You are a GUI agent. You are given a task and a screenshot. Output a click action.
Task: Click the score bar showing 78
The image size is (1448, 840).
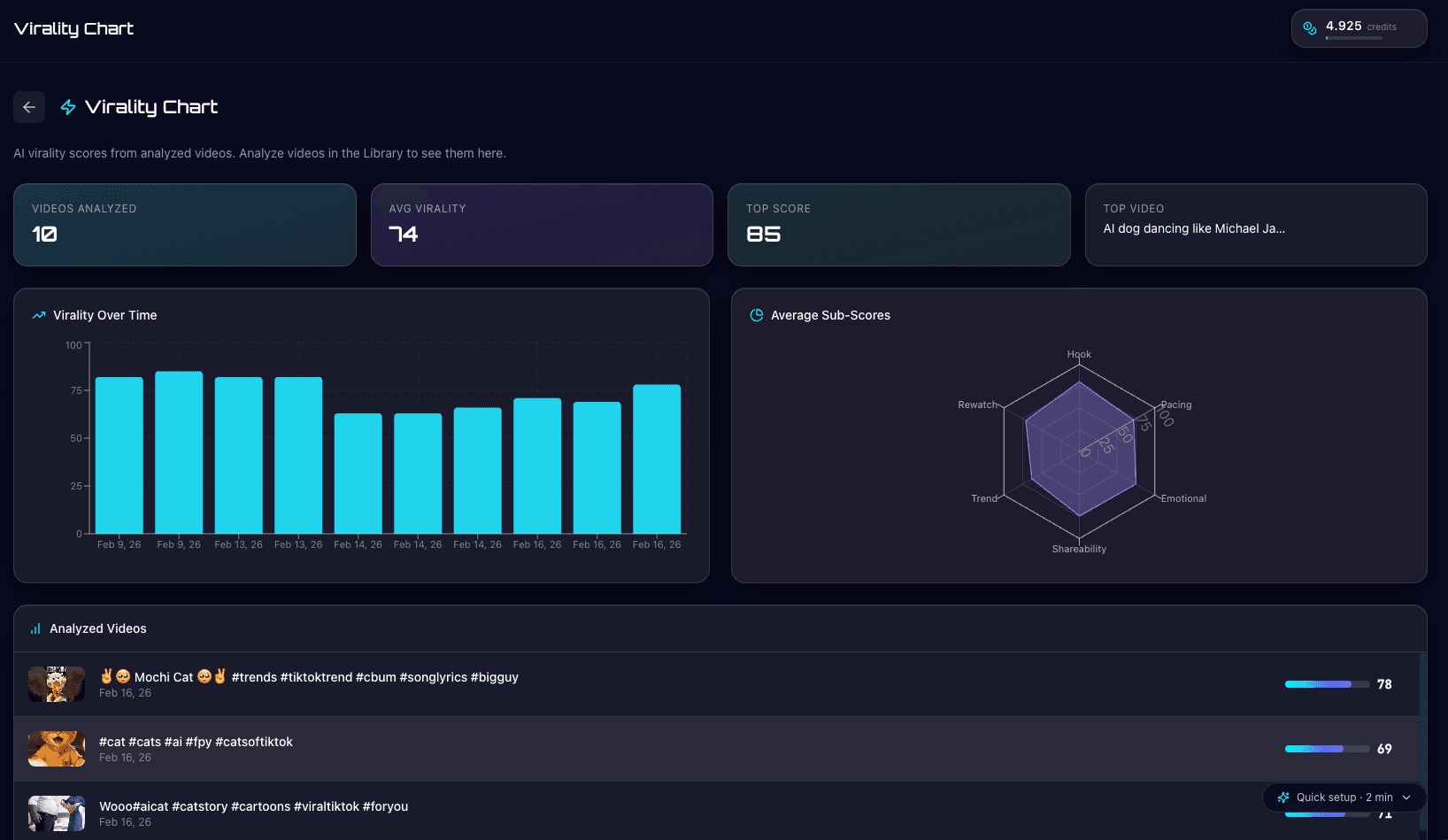pyautogui.click(x=1326, y=684)
